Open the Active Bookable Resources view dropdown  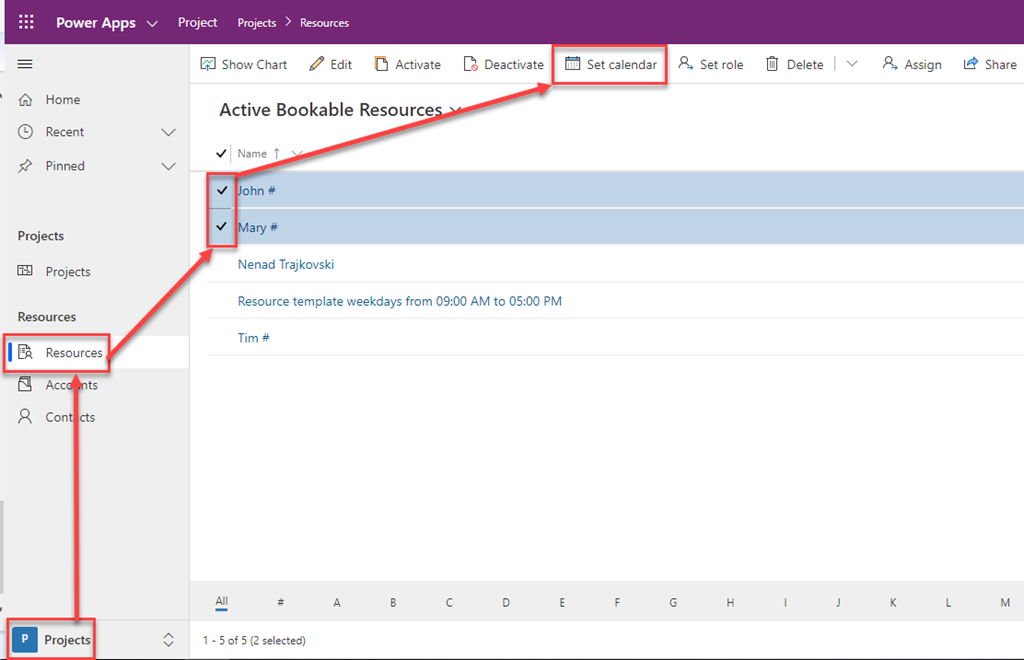457,110
